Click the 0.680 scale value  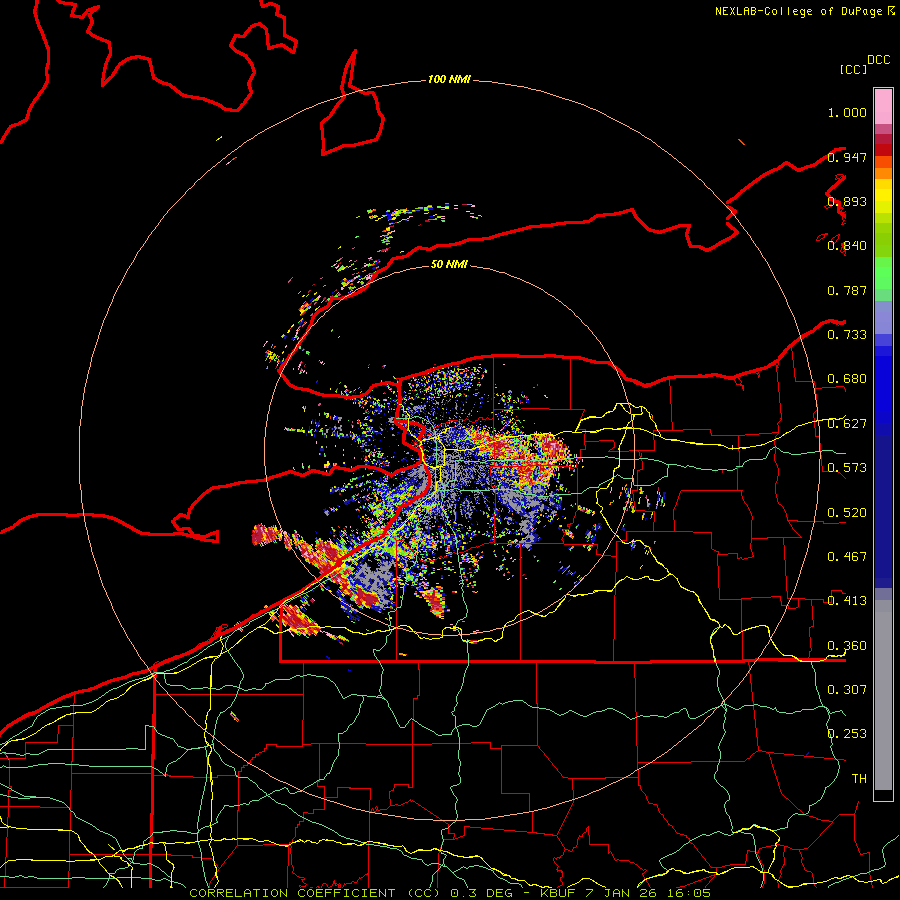click(x=847, y=379)
